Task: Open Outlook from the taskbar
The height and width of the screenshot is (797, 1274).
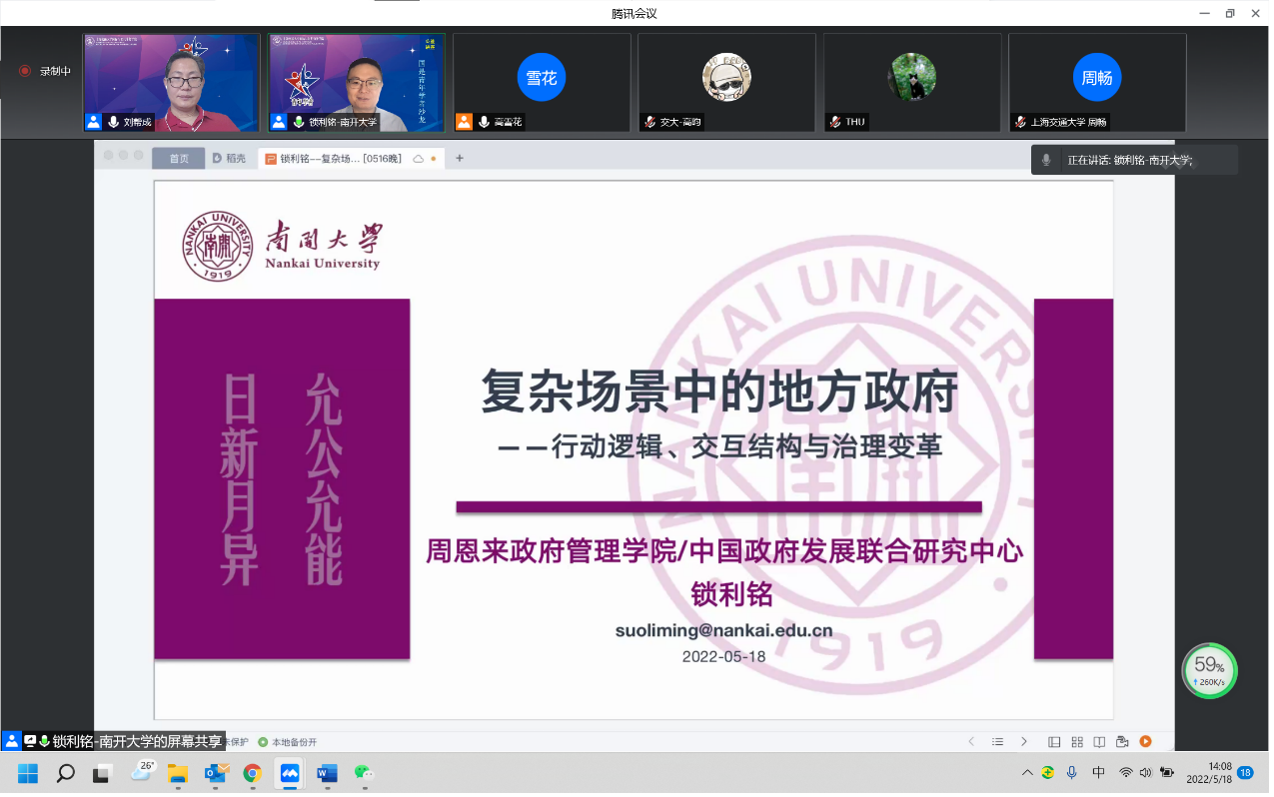Action: click(x=216, y=773)
